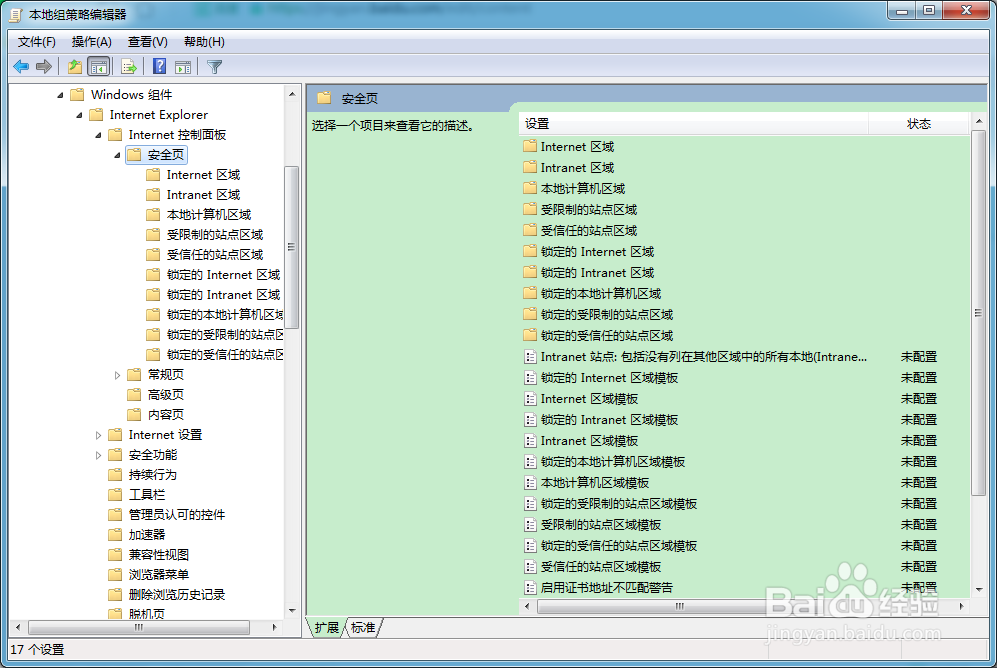Click the Export list toolbar icon
This screenshot has height=668, width=997.
(129, 66)
